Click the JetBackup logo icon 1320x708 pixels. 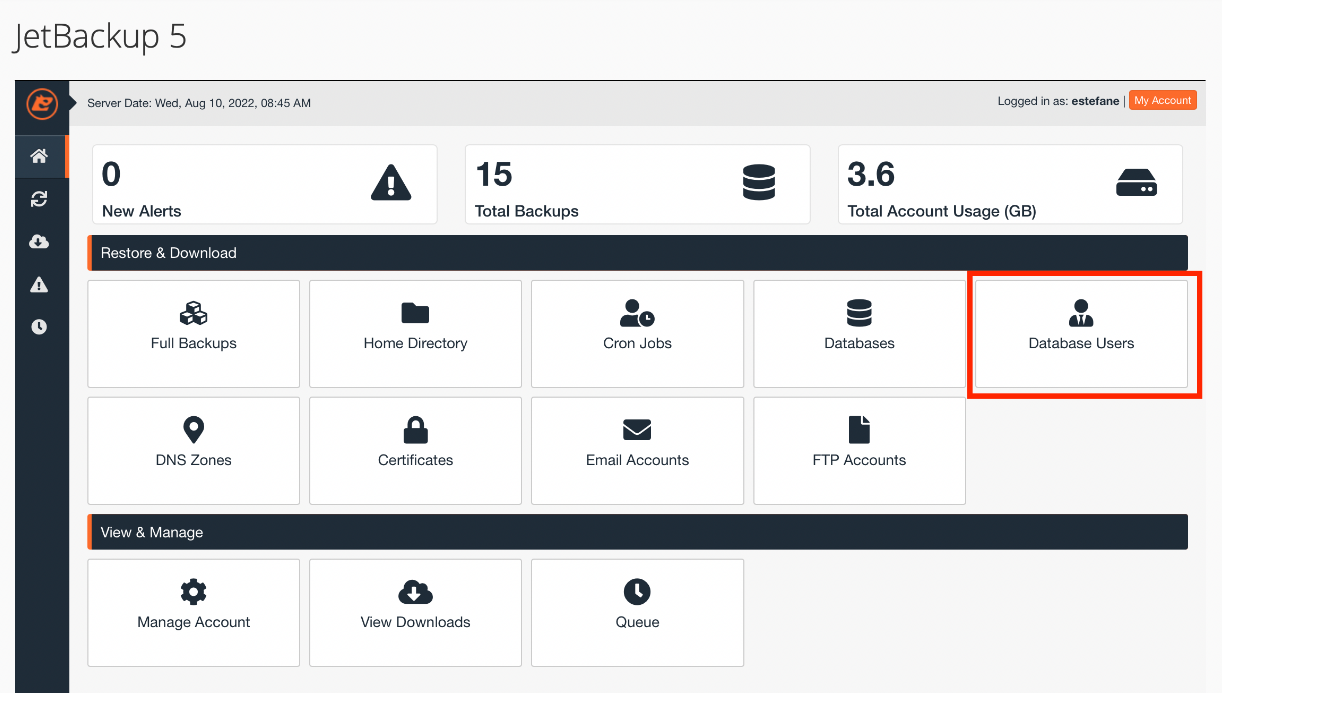[x=42, y=103]
